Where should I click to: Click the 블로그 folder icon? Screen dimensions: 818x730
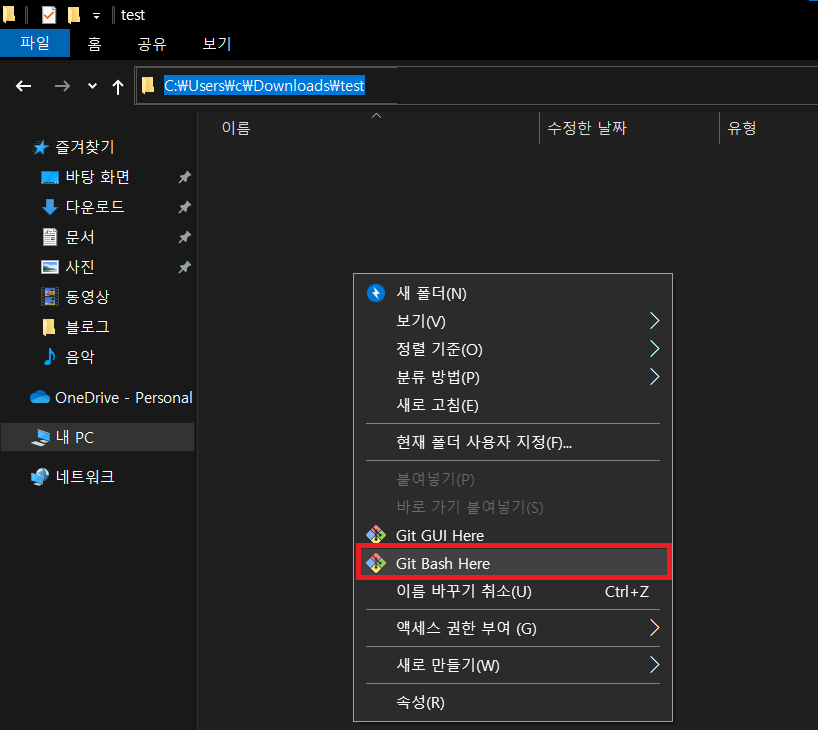click(49, 327)
